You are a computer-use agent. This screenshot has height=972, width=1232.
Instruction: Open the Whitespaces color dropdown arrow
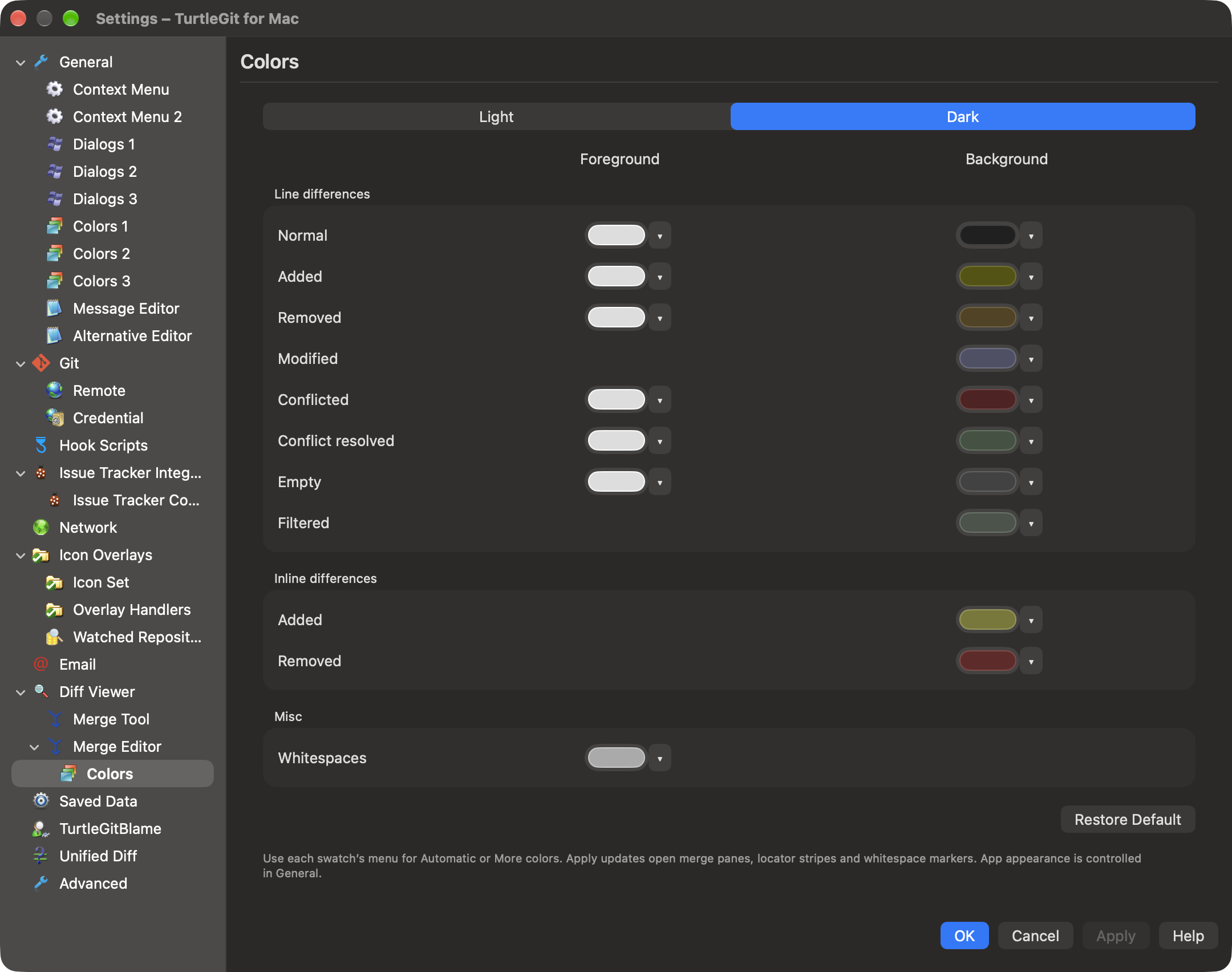click(x=660, y=758)
